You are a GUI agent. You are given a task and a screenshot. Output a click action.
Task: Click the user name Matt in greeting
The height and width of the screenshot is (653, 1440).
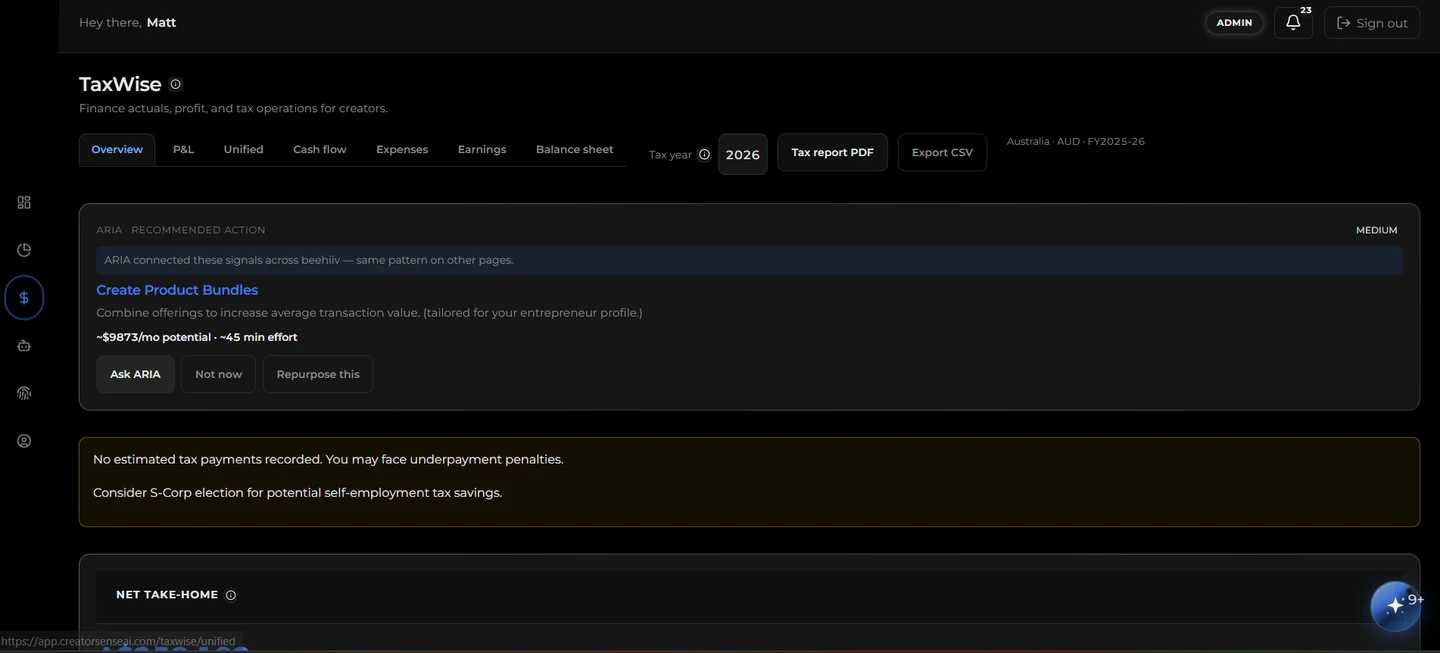[x=161, y=22]
